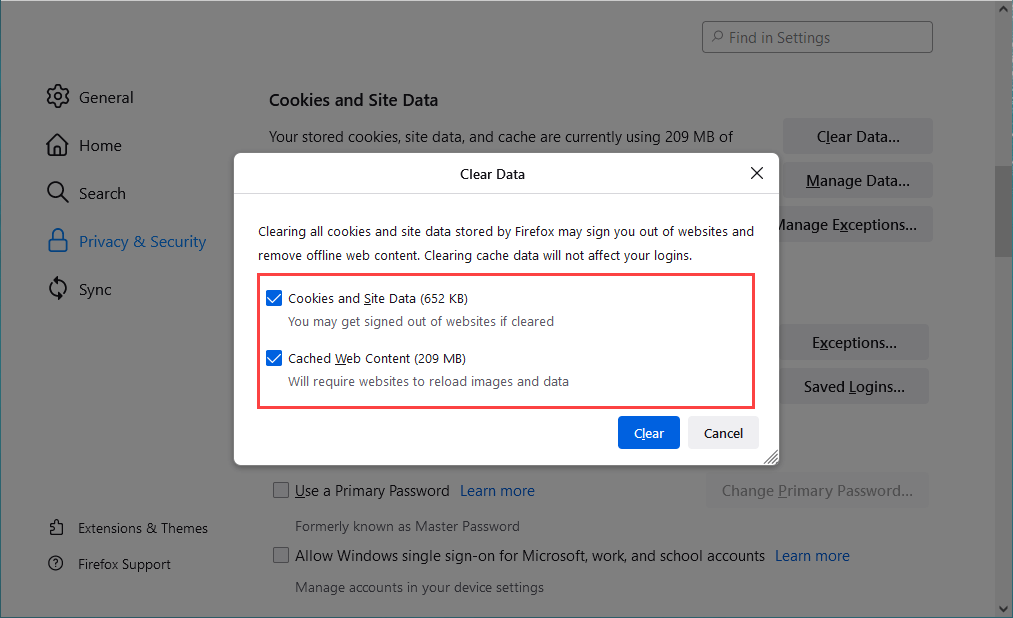Open the Saved Logins button
This screenshot has width=1013, height=618.
pos(853,387)
